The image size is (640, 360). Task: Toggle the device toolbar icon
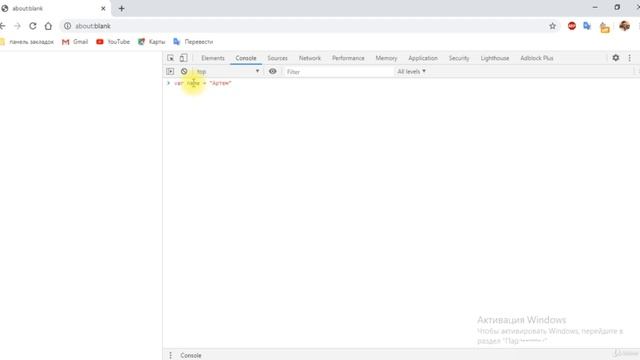click(x=184, y=58)
